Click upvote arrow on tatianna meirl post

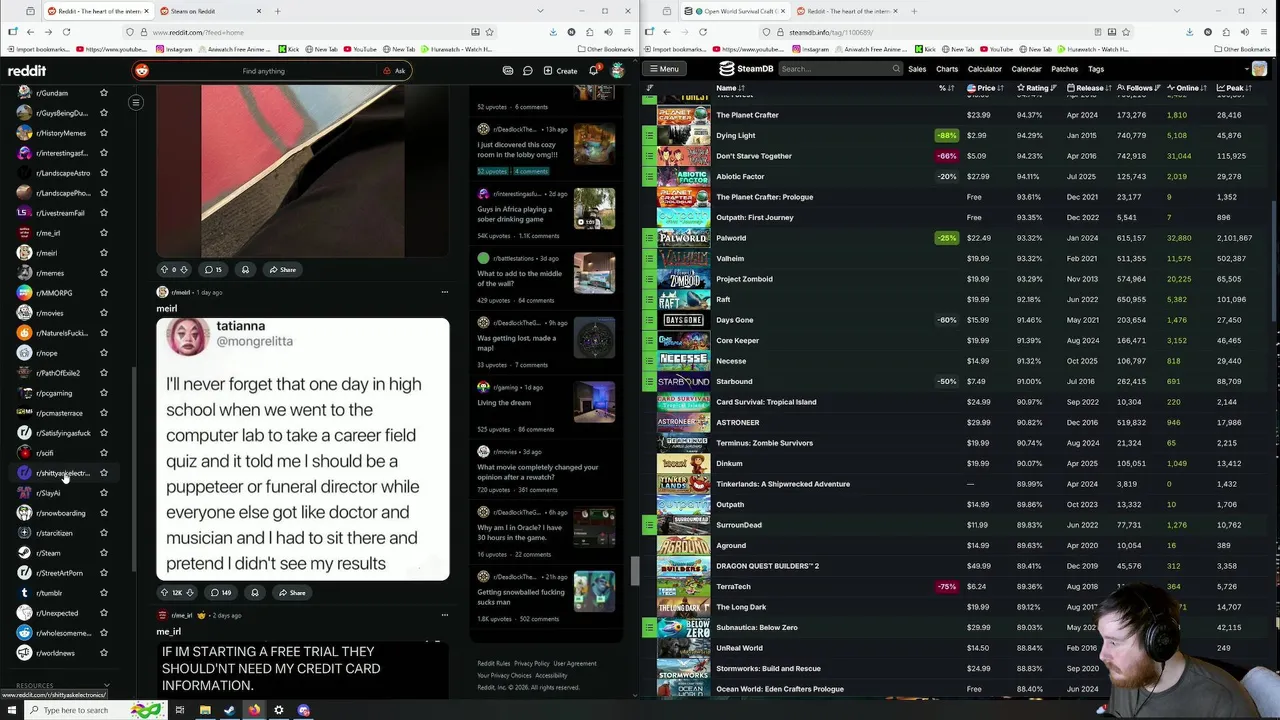[x=165, y=593]
